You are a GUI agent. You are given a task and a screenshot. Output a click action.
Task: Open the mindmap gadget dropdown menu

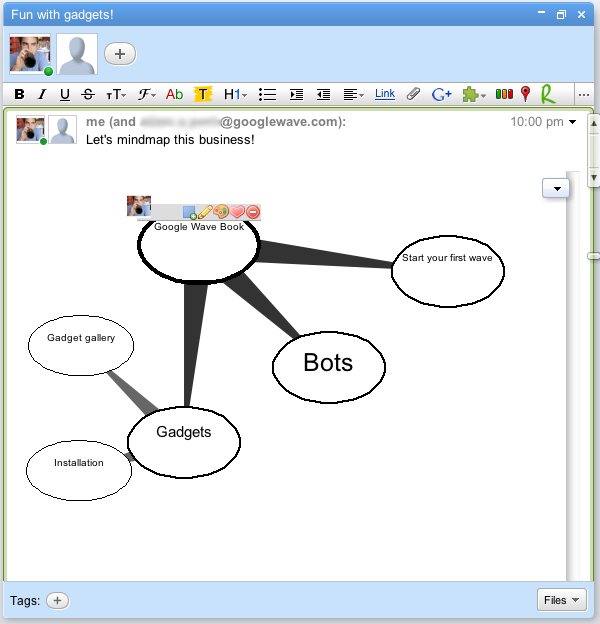pyautogui.click(x=556, y=188)
